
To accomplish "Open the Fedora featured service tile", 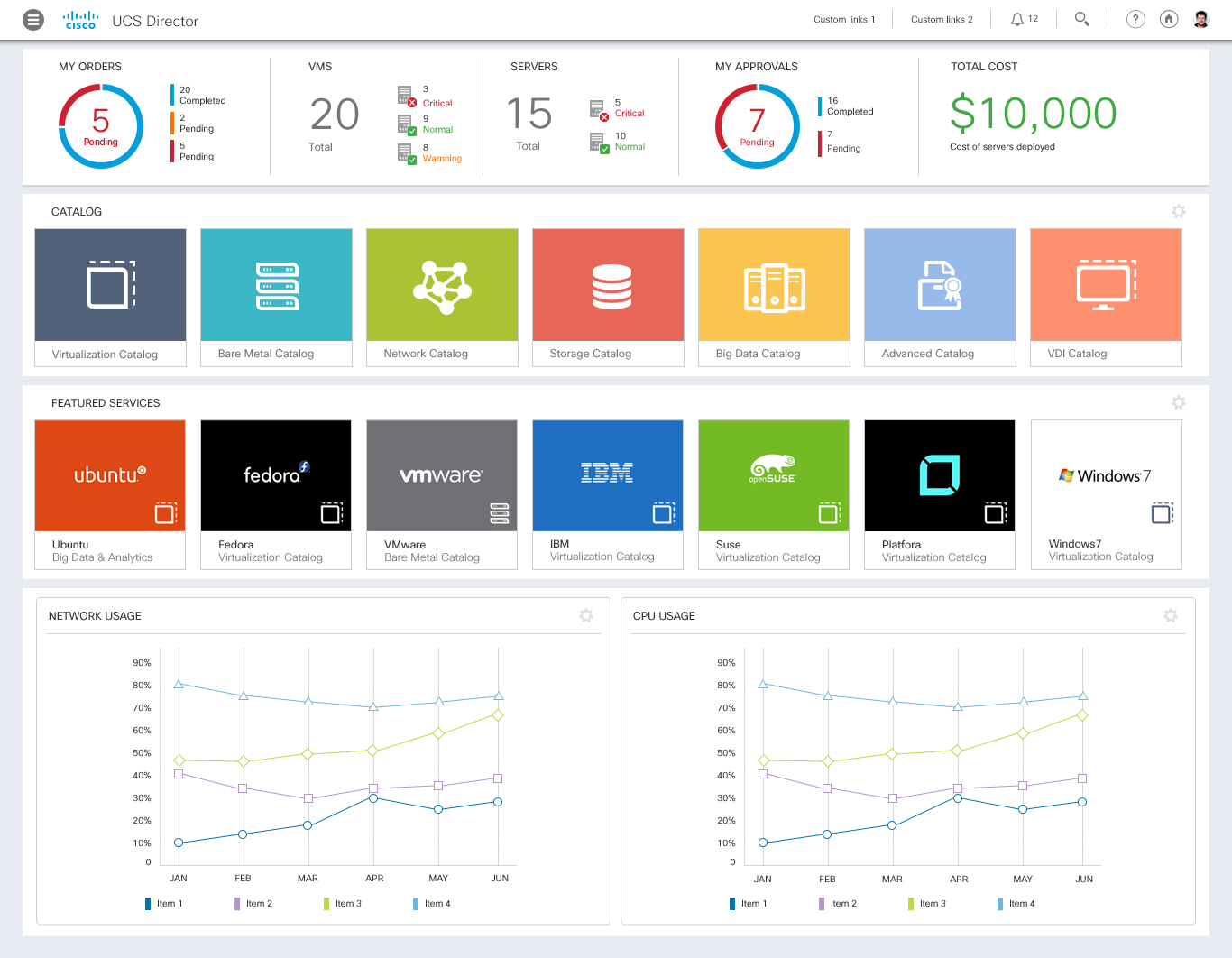I will tap(276, 494).
